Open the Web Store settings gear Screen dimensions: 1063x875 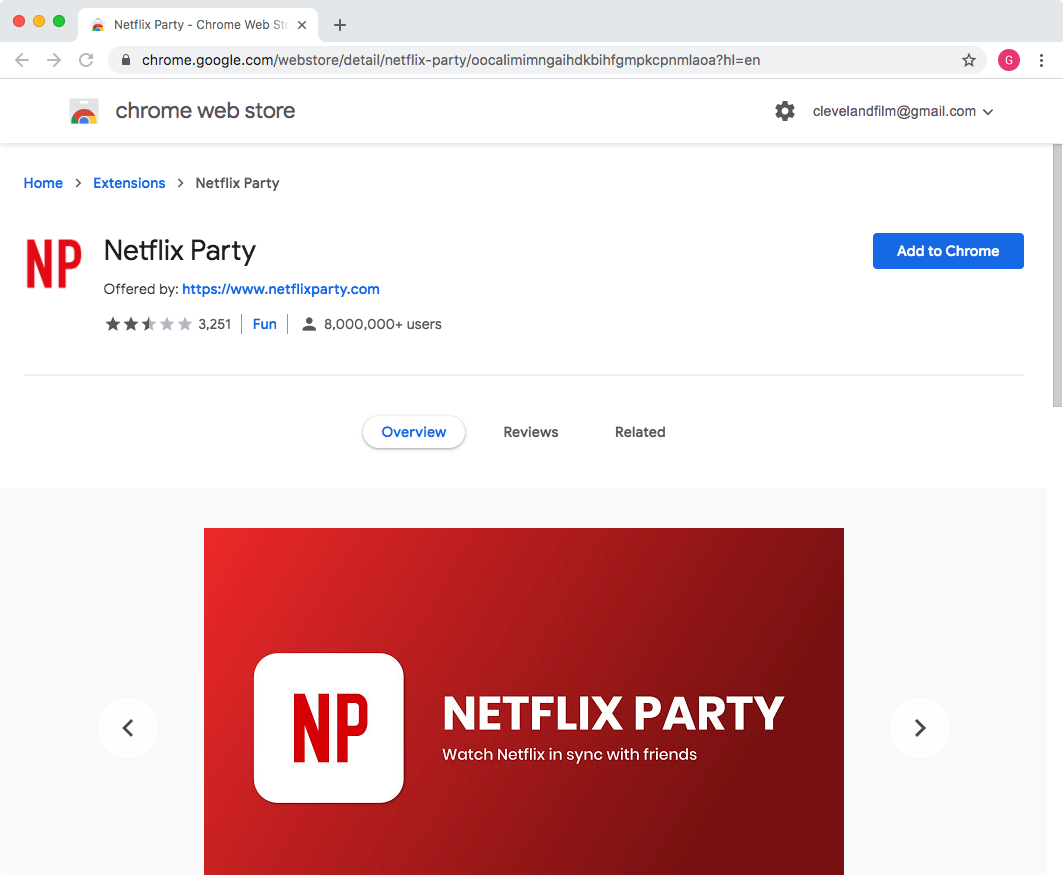coord(785,111)
